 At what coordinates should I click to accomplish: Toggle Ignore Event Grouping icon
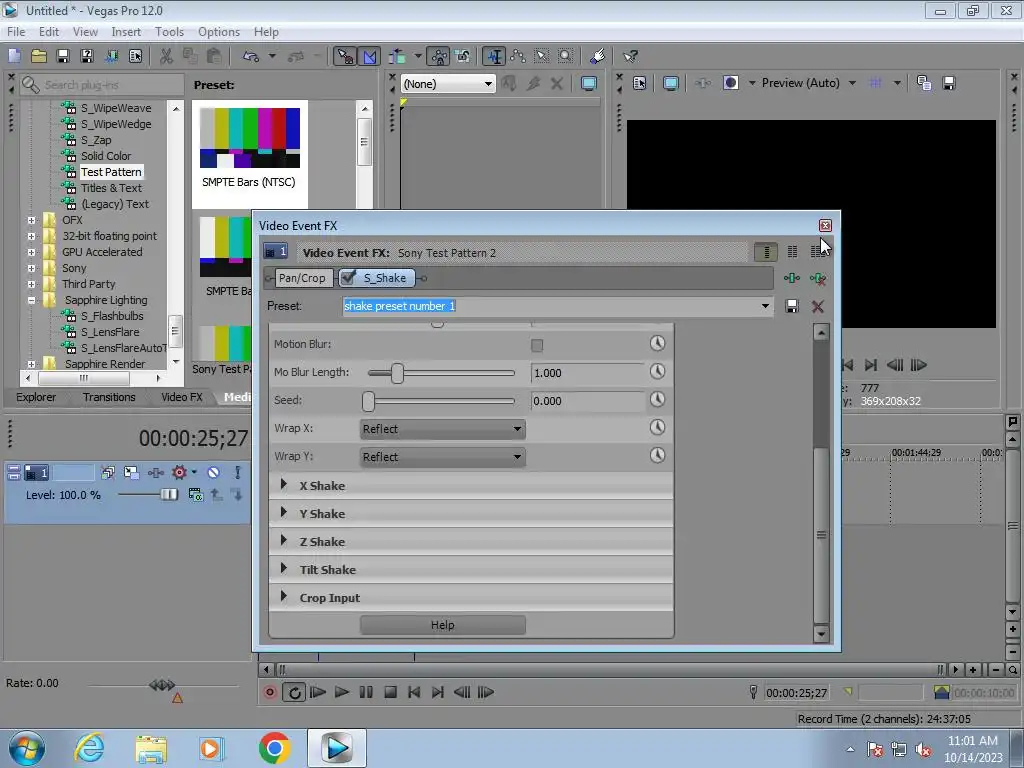(463, 56)
